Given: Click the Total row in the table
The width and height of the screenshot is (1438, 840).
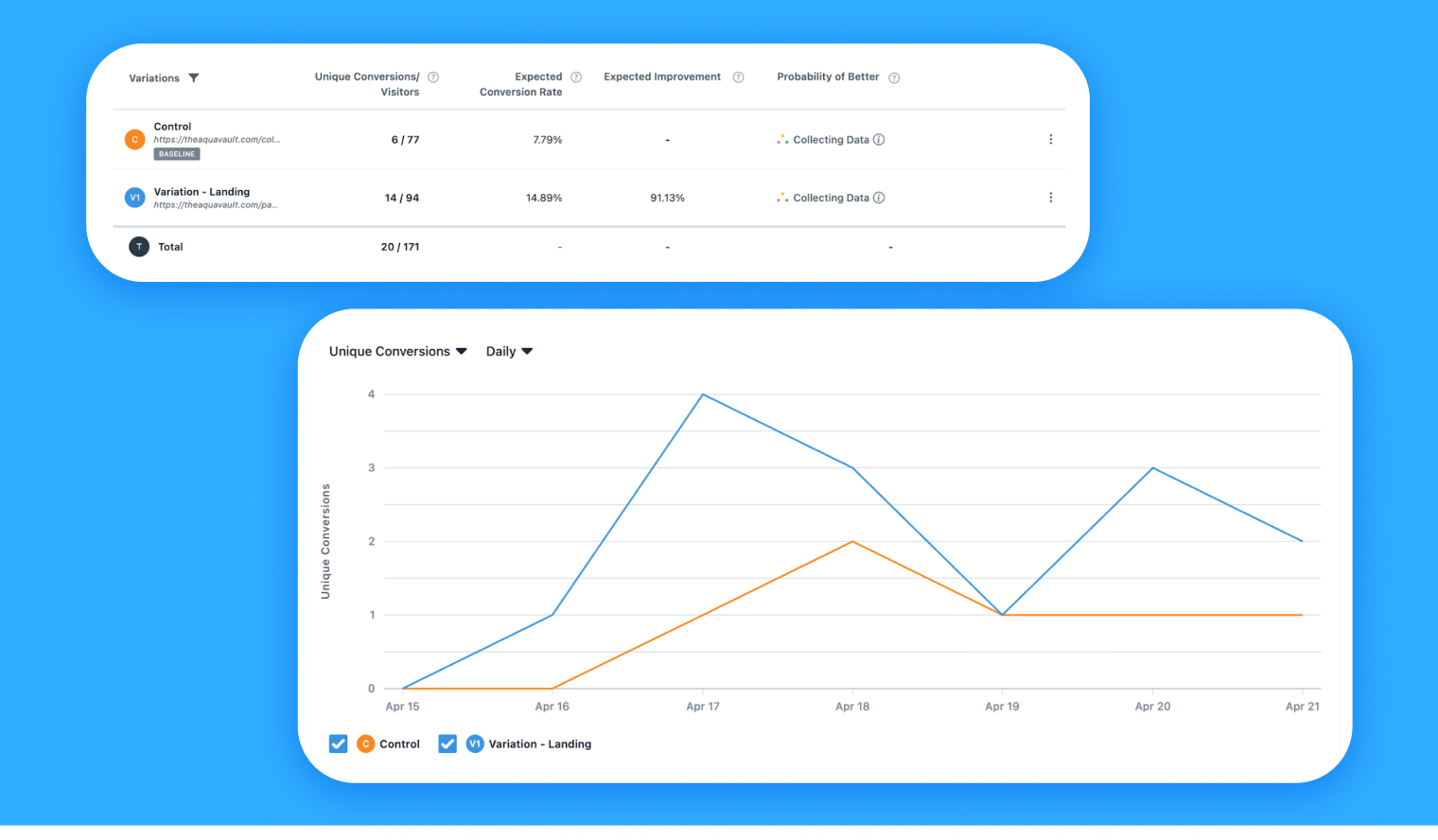Looking at the screenshot, I should [x=170, y=247].
